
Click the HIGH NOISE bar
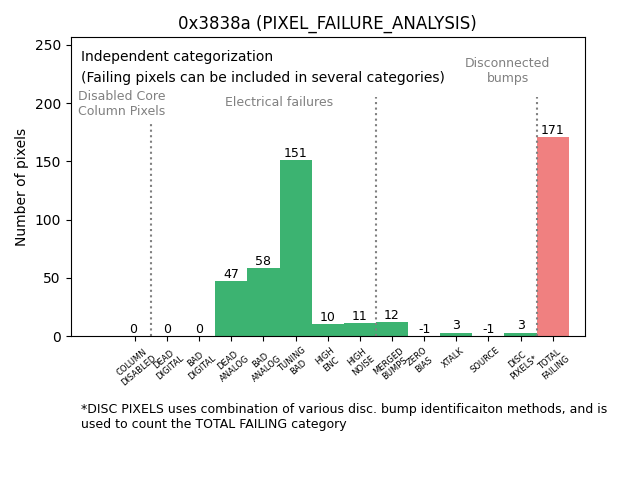(359, 330)
